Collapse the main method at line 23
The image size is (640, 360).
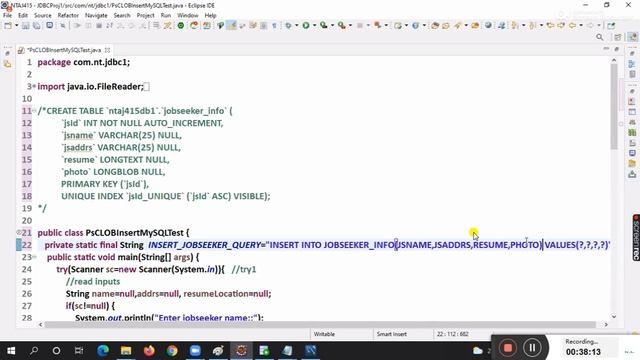pyautogui.click(x=34, y=257)
